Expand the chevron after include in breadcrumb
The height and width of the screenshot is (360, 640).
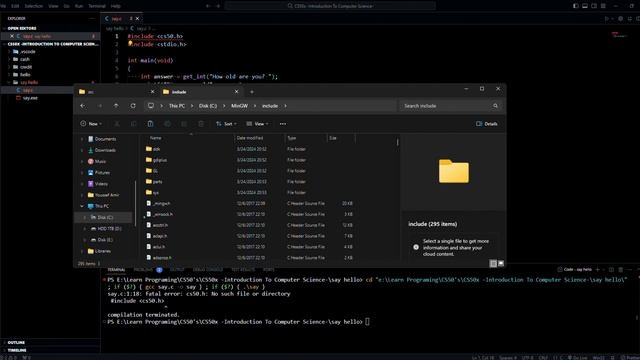click(x=285, y=106)
